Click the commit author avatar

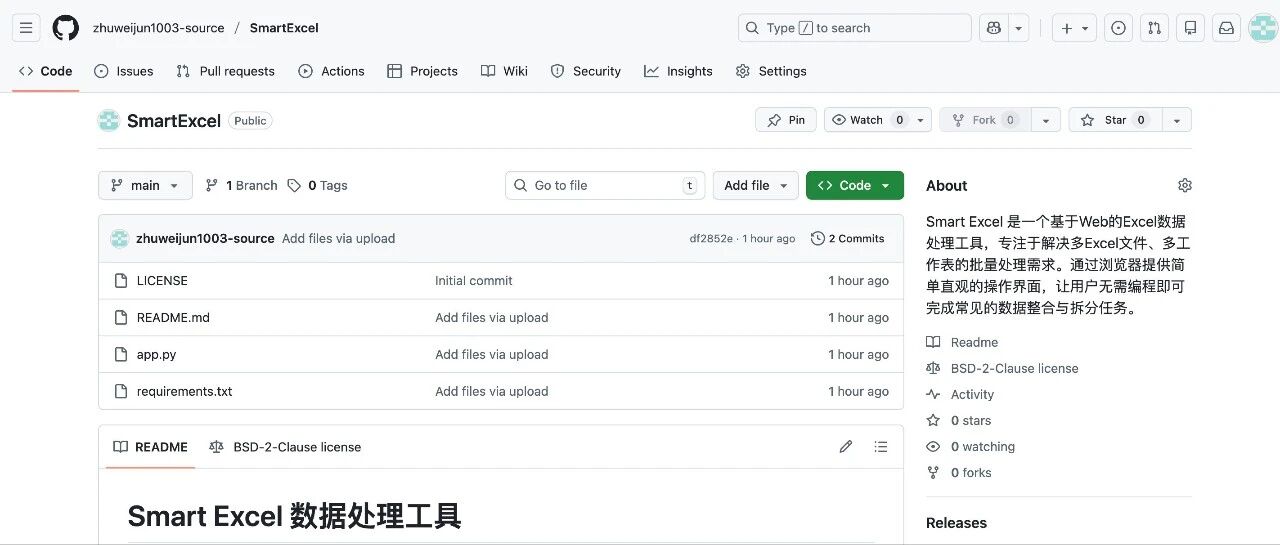[120, 238]
